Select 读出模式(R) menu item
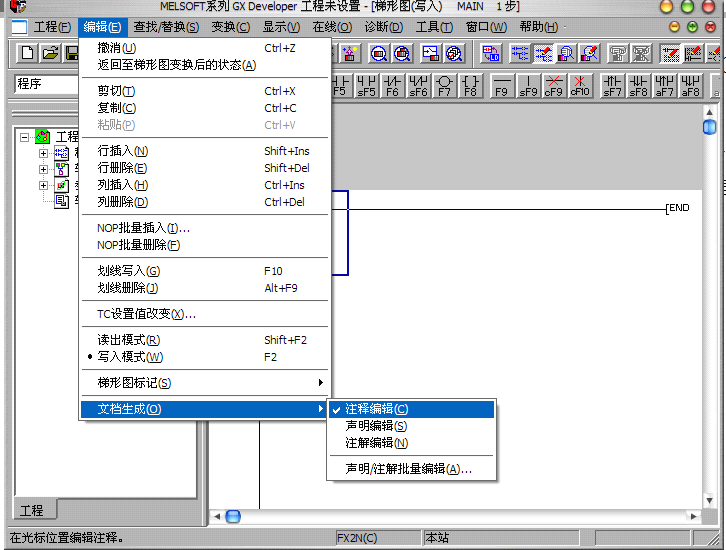This screenshot has width=726, height=550. click(x=204, y=340)
